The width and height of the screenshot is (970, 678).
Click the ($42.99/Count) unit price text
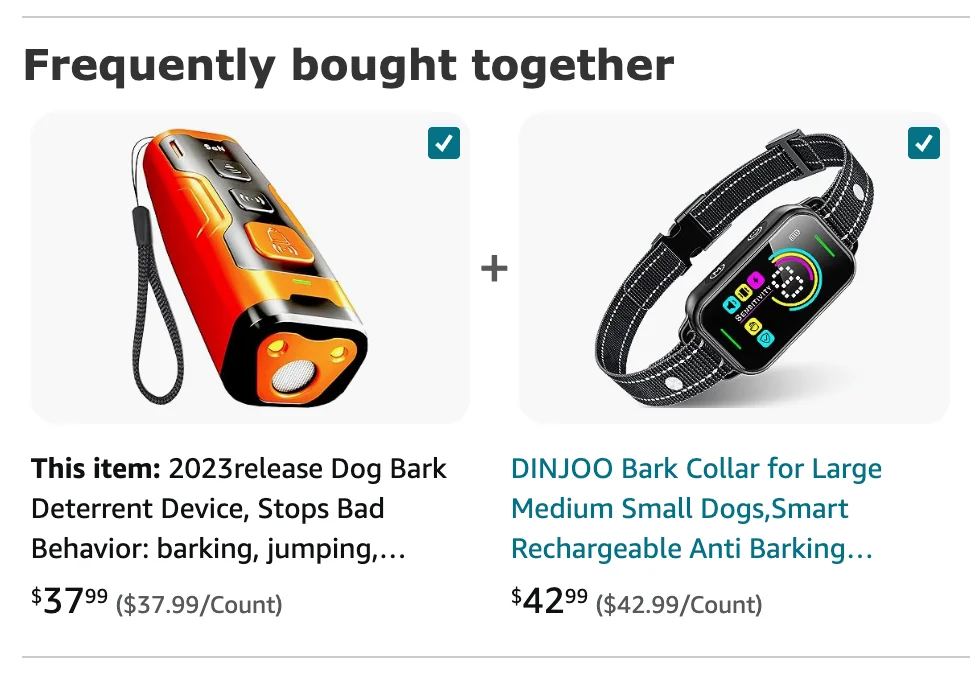679,604
